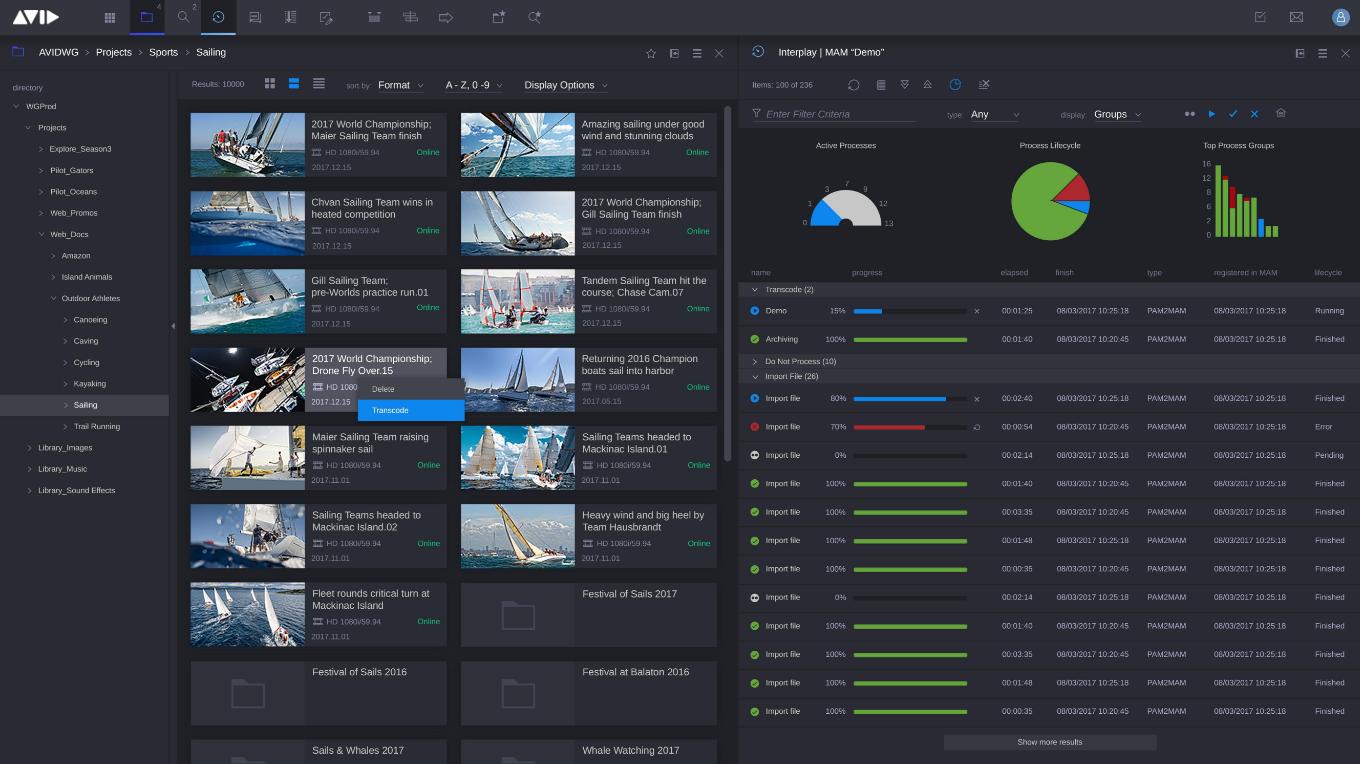Screen dimensions: 1360x764
Task: Open the sort by Format dropdown
Action: 400,85
